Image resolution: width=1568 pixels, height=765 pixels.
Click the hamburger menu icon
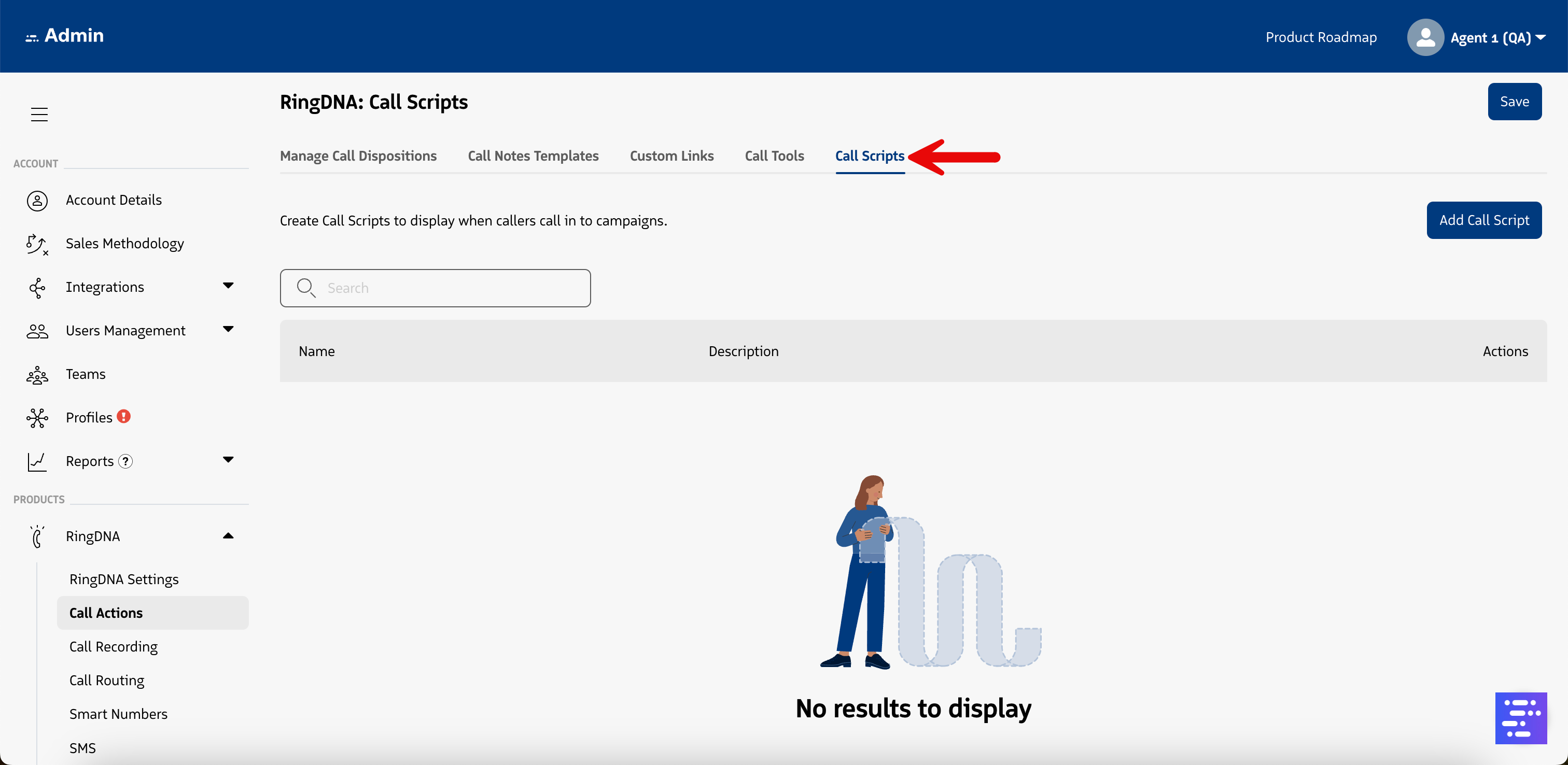coord(39,115)
